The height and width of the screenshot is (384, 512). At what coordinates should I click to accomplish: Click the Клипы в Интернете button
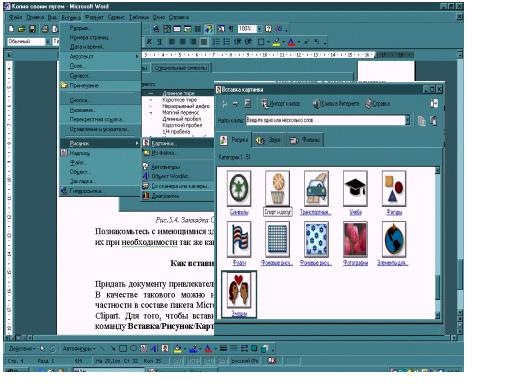(336, 104)
